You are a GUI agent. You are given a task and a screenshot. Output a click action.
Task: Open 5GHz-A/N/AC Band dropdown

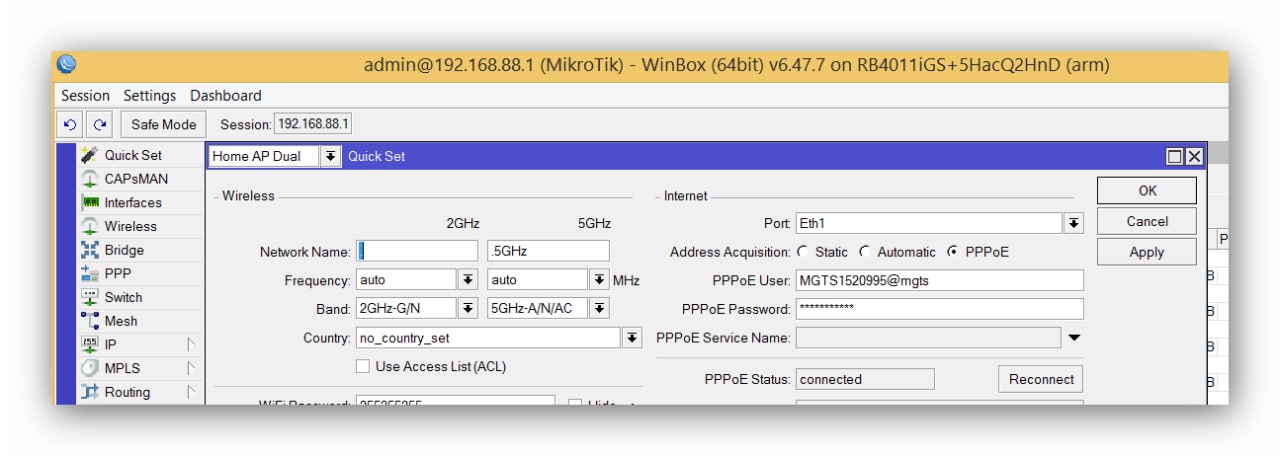point(599,308)
